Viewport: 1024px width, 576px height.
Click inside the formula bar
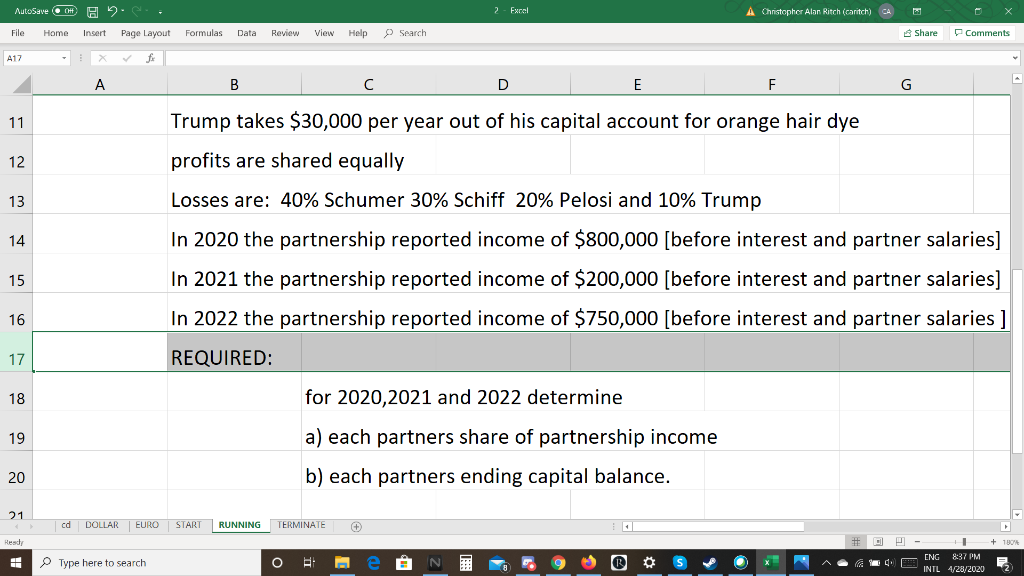click(588, 58)
